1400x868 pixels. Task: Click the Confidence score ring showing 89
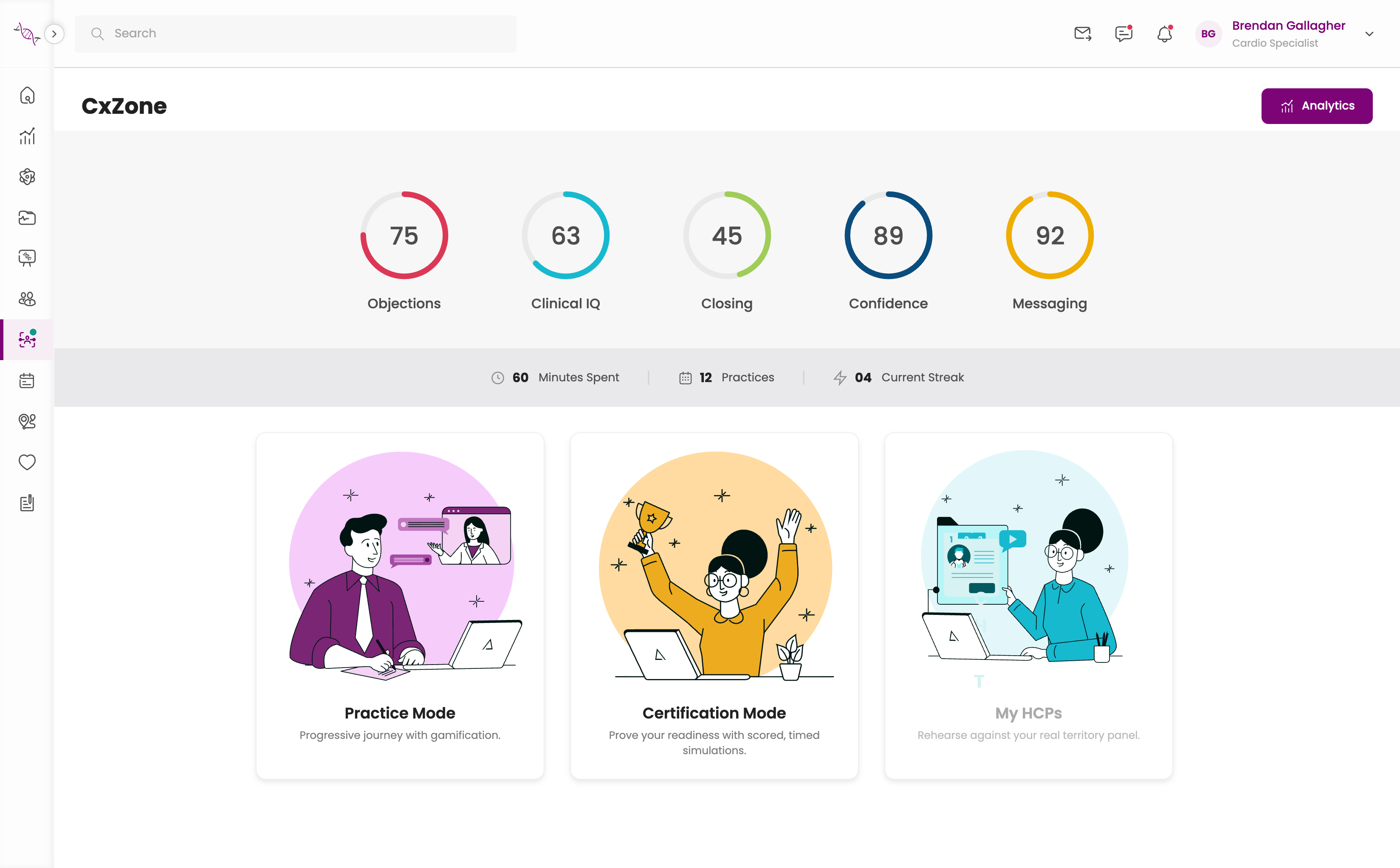click(x=888, y=235)
